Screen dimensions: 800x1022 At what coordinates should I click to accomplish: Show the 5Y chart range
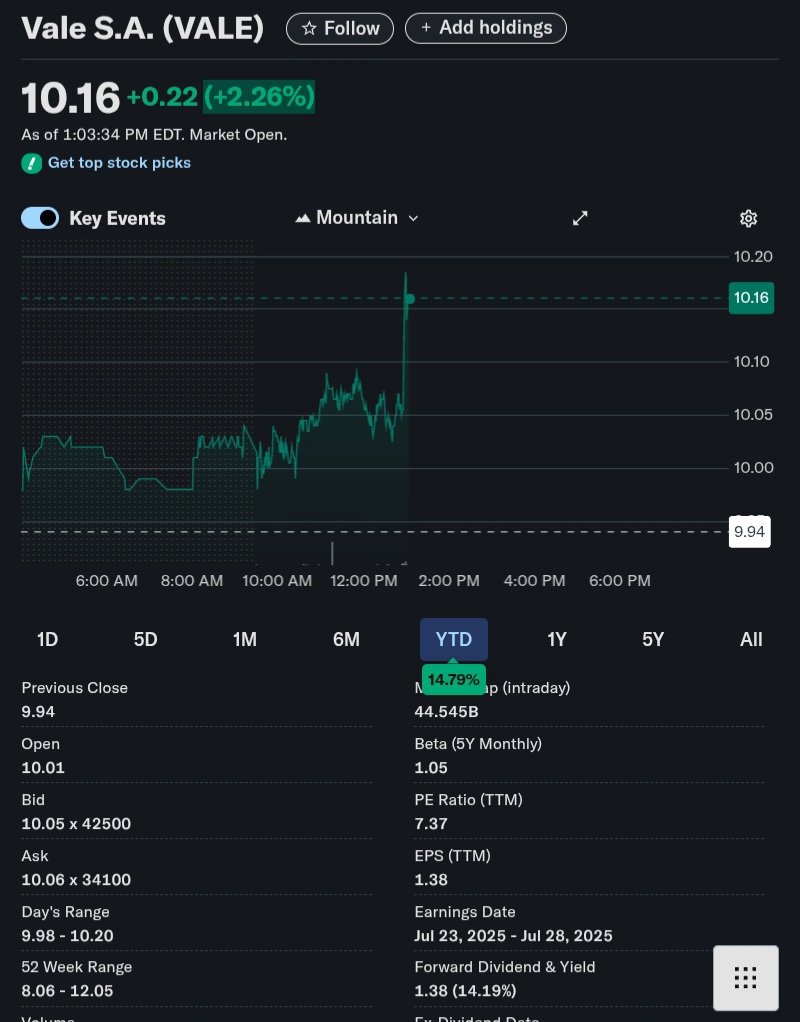653,639
